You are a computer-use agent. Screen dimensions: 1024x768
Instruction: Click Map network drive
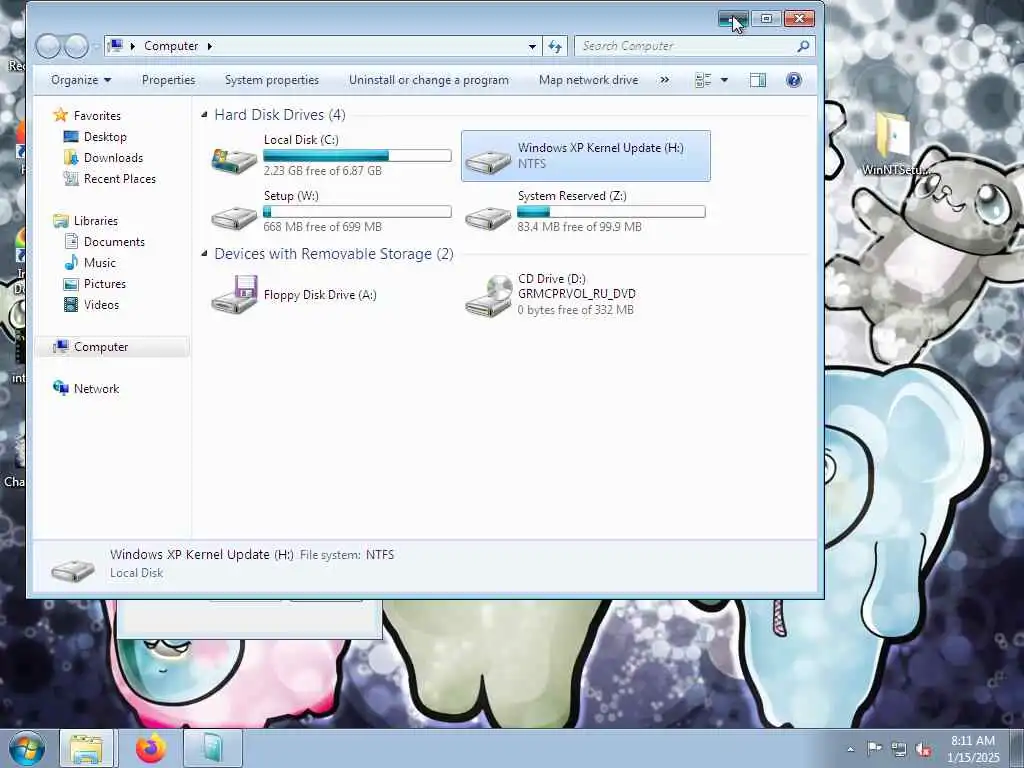coord(588,80)
